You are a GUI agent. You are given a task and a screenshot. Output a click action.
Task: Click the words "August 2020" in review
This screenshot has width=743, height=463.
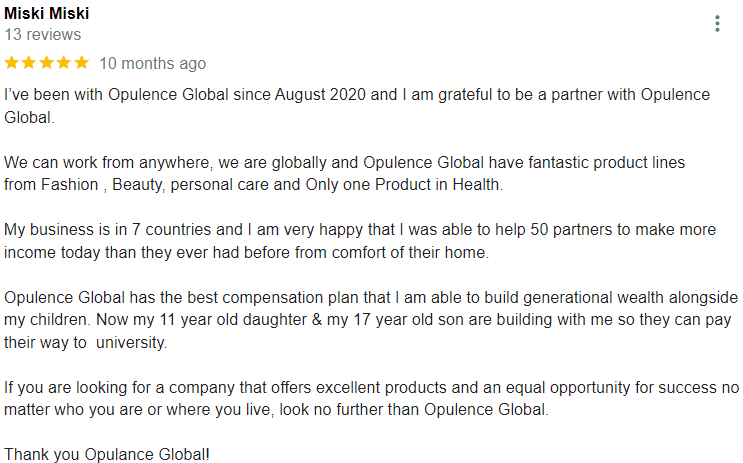pos(320,95)
